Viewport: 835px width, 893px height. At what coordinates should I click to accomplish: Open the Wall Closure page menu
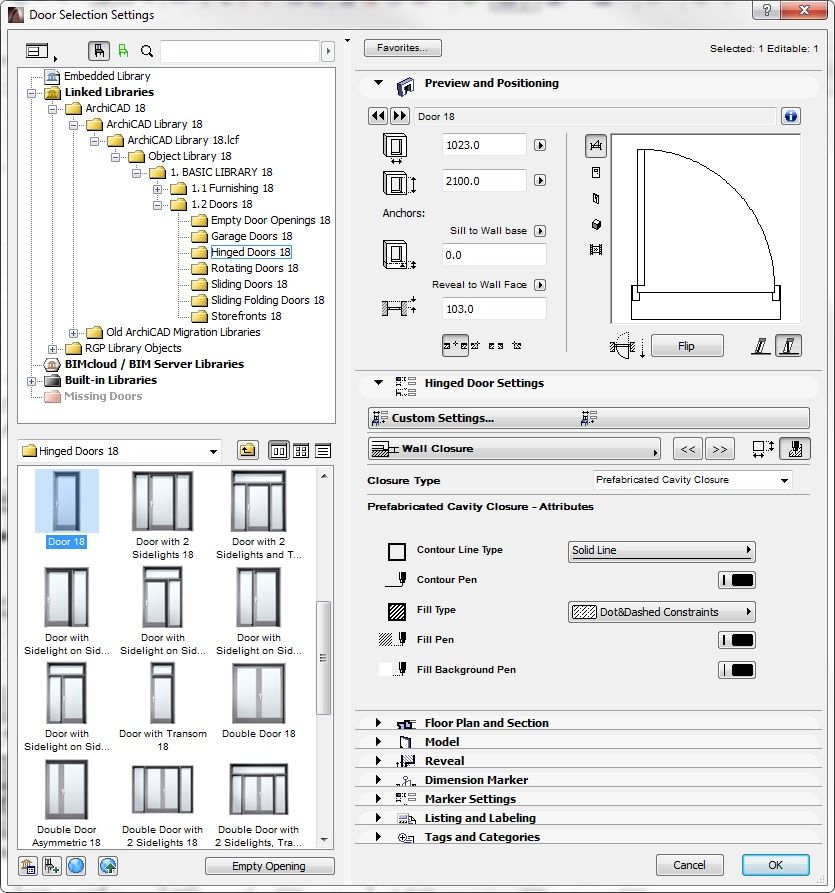pos(514,449)
